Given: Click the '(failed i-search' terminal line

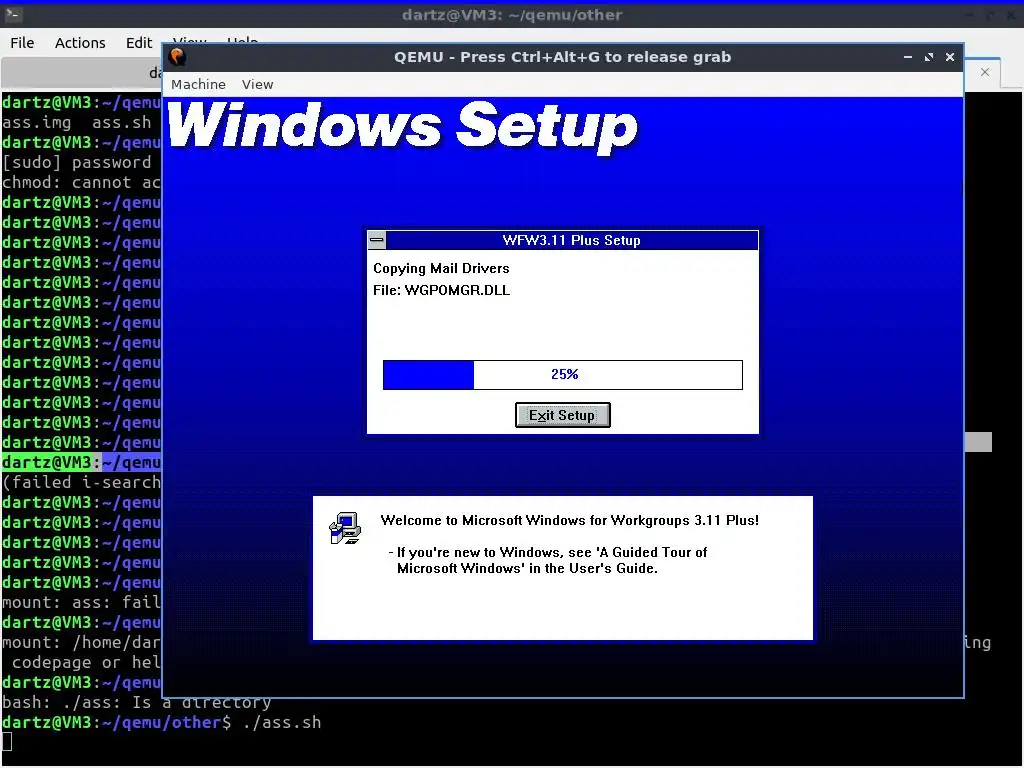Looking at the screenshot, I should coord(81,483).
